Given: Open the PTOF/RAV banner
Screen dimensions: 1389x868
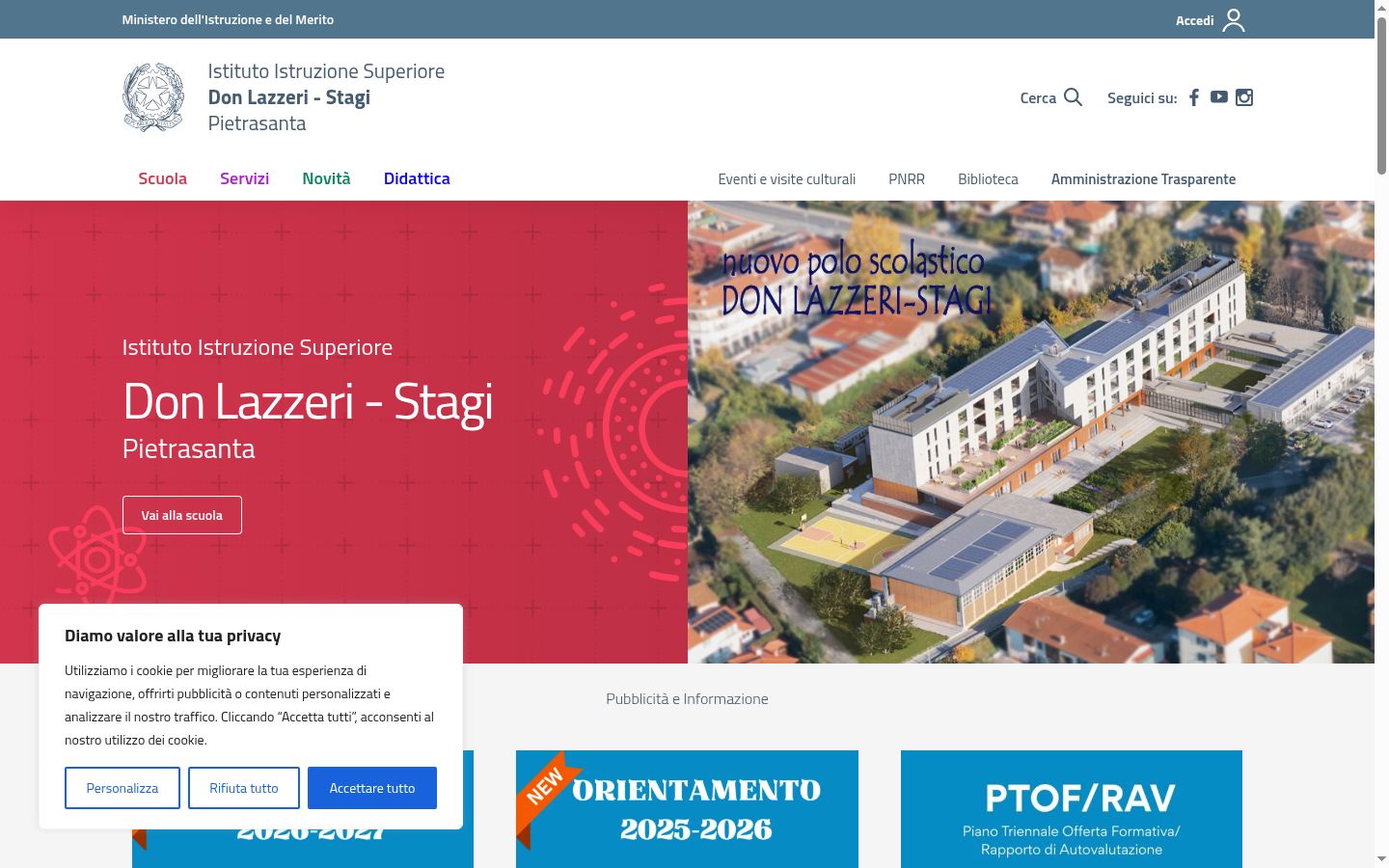Looking at the screenshot, I should click(1072, 809).
